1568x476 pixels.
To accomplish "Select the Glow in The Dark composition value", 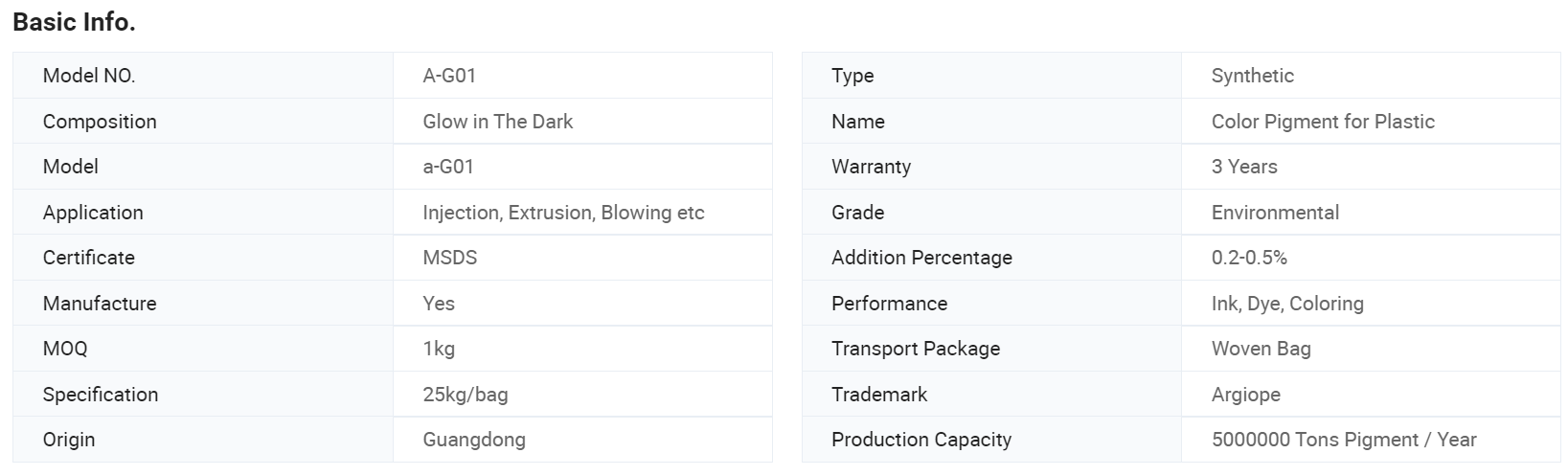I will click(497, 122).
